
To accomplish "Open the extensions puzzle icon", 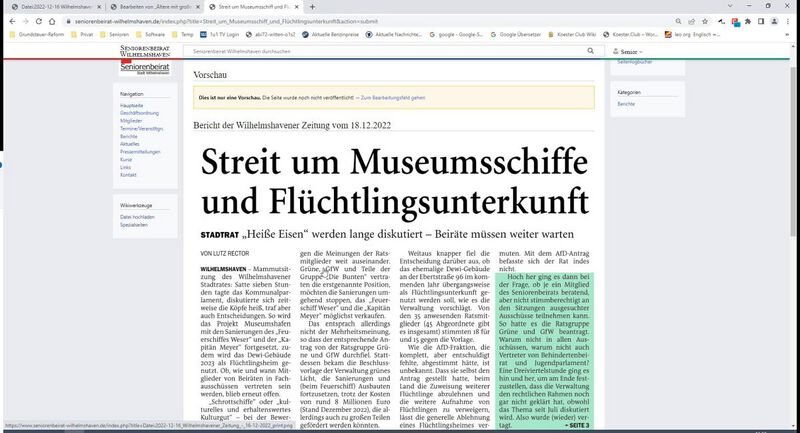I will pyautogui.click(x=748, y=21).
